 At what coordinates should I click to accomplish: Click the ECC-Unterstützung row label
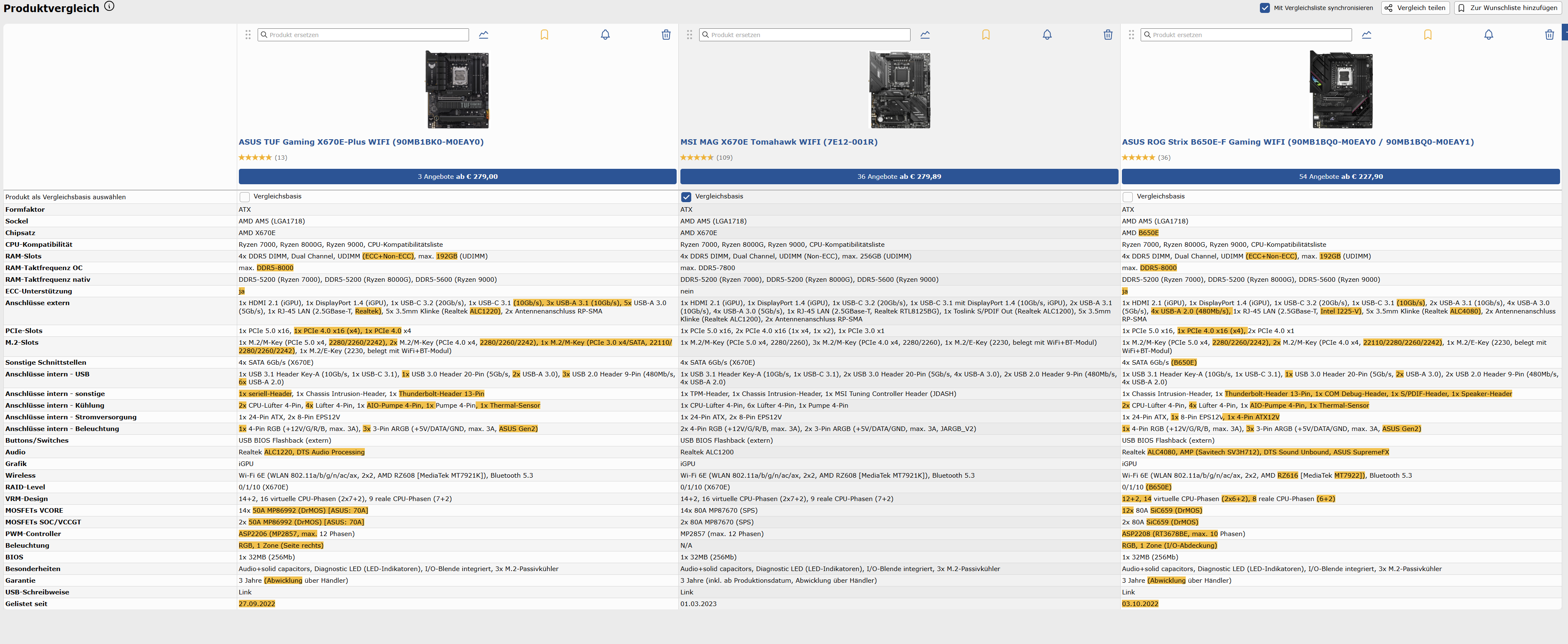pos(38,291)
